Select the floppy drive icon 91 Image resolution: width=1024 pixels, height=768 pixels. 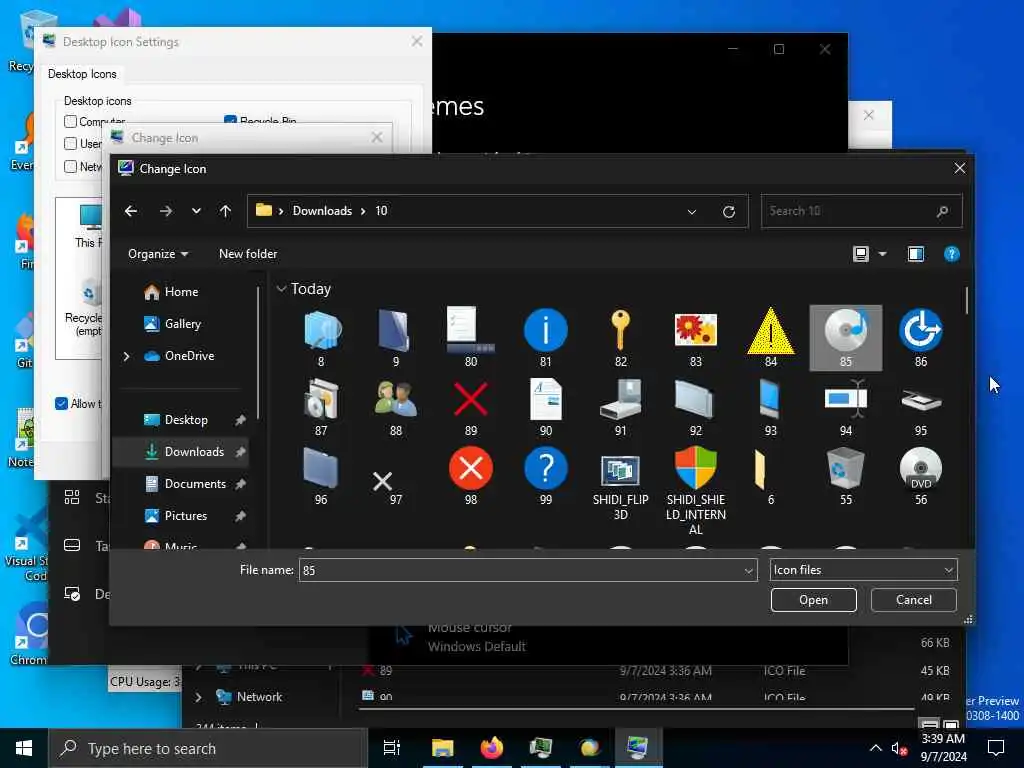[x=620, y=408]
